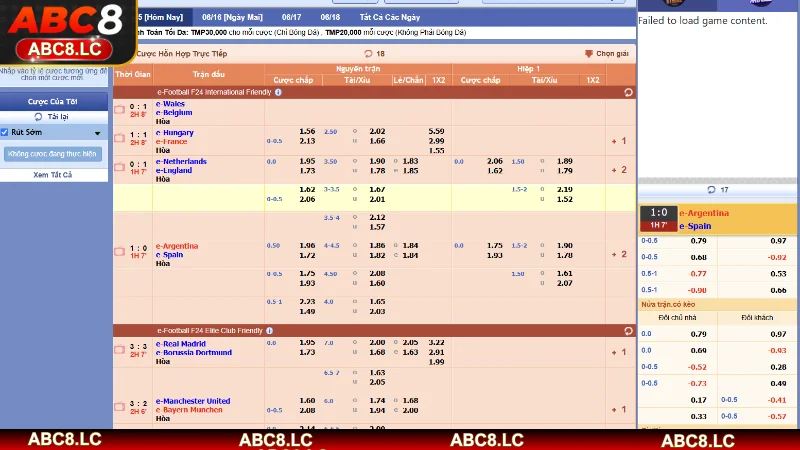Add e-Wales vs e-Belgium match to favorites
The height and width of the screenshot is (450, 800).
tap(119, 109)
